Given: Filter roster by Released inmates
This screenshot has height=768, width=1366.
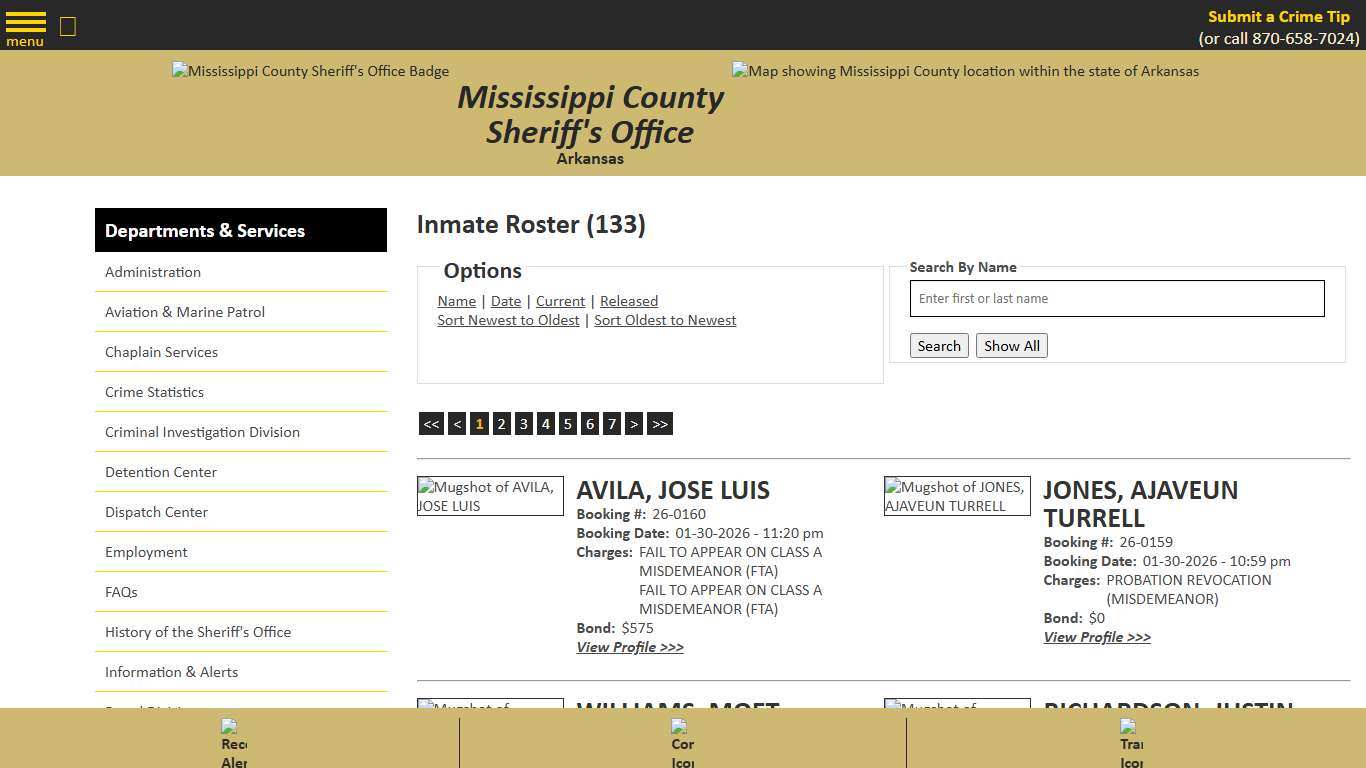Looking at the screenshot, I should click(628, 301).
